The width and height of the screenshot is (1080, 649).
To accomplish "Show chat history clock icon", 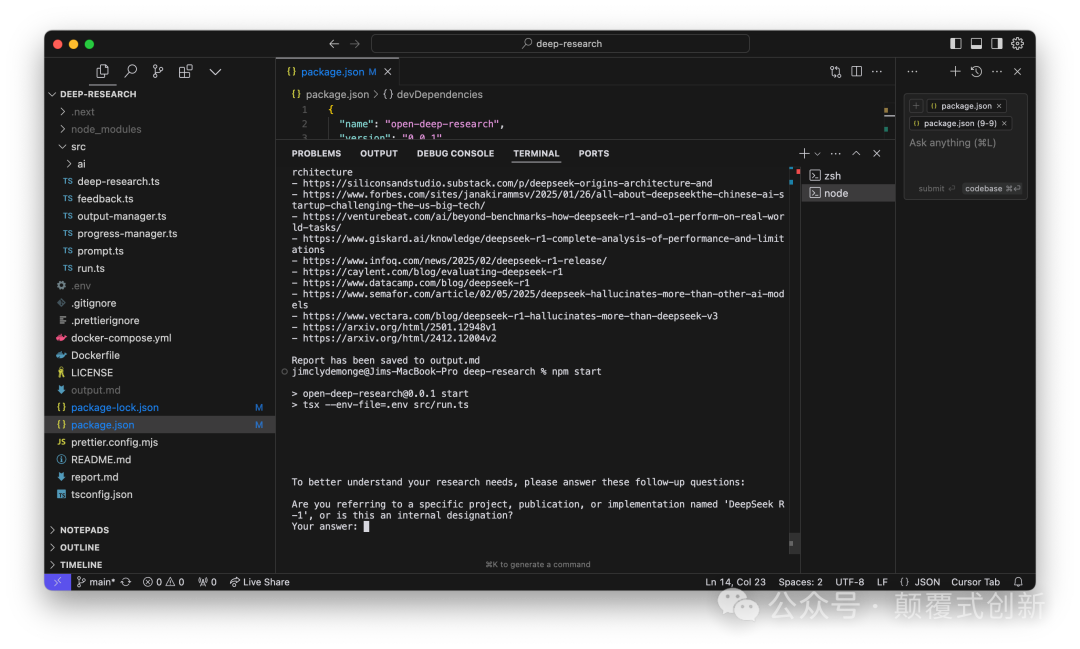I will coord(976,72).
